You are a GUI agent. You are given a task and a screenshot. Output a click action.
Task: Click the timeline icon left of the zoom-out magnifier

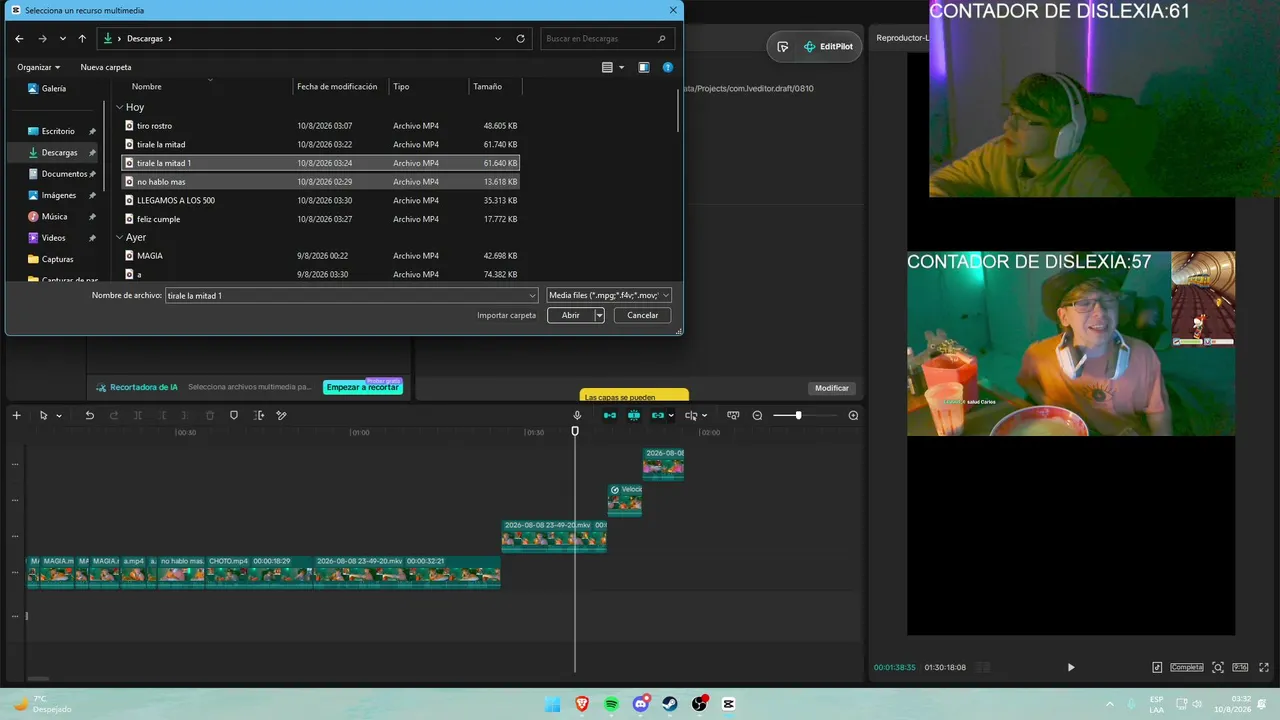click(x=733, y=415)
